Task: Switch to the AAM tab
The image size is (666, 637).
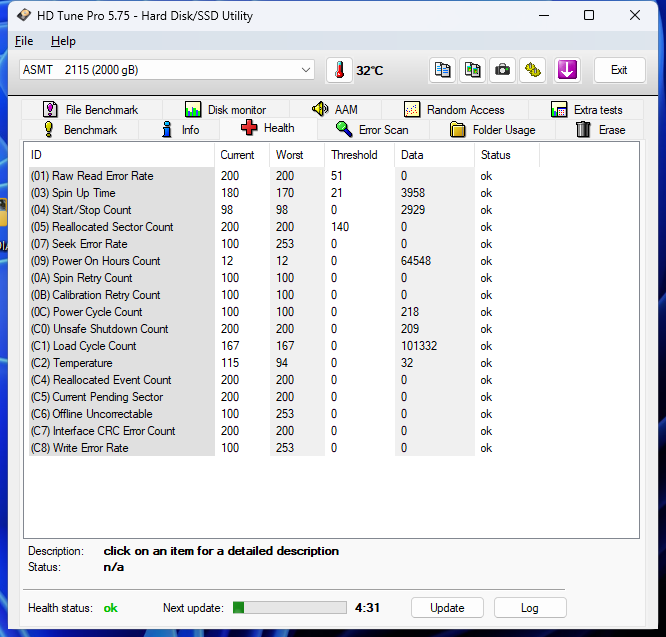Action: pos(335,110)
